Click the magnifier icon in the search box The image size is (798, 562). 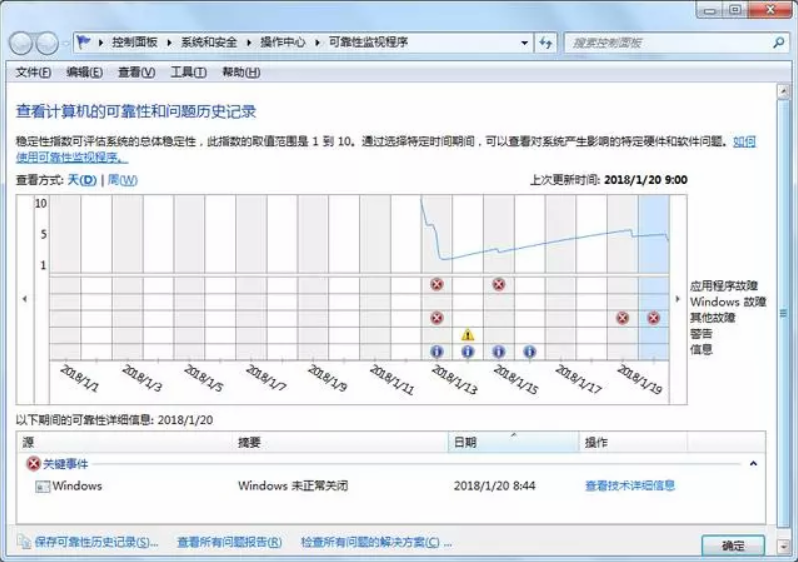778,43
